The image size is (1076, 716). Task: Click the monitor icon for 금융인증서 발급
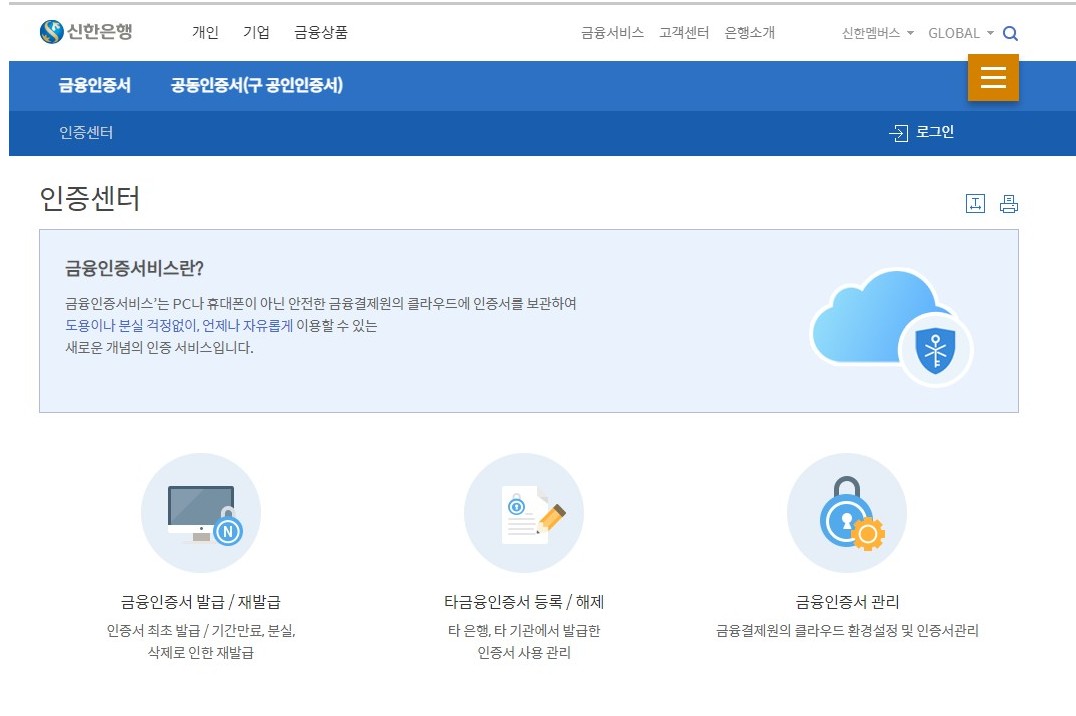201,513
